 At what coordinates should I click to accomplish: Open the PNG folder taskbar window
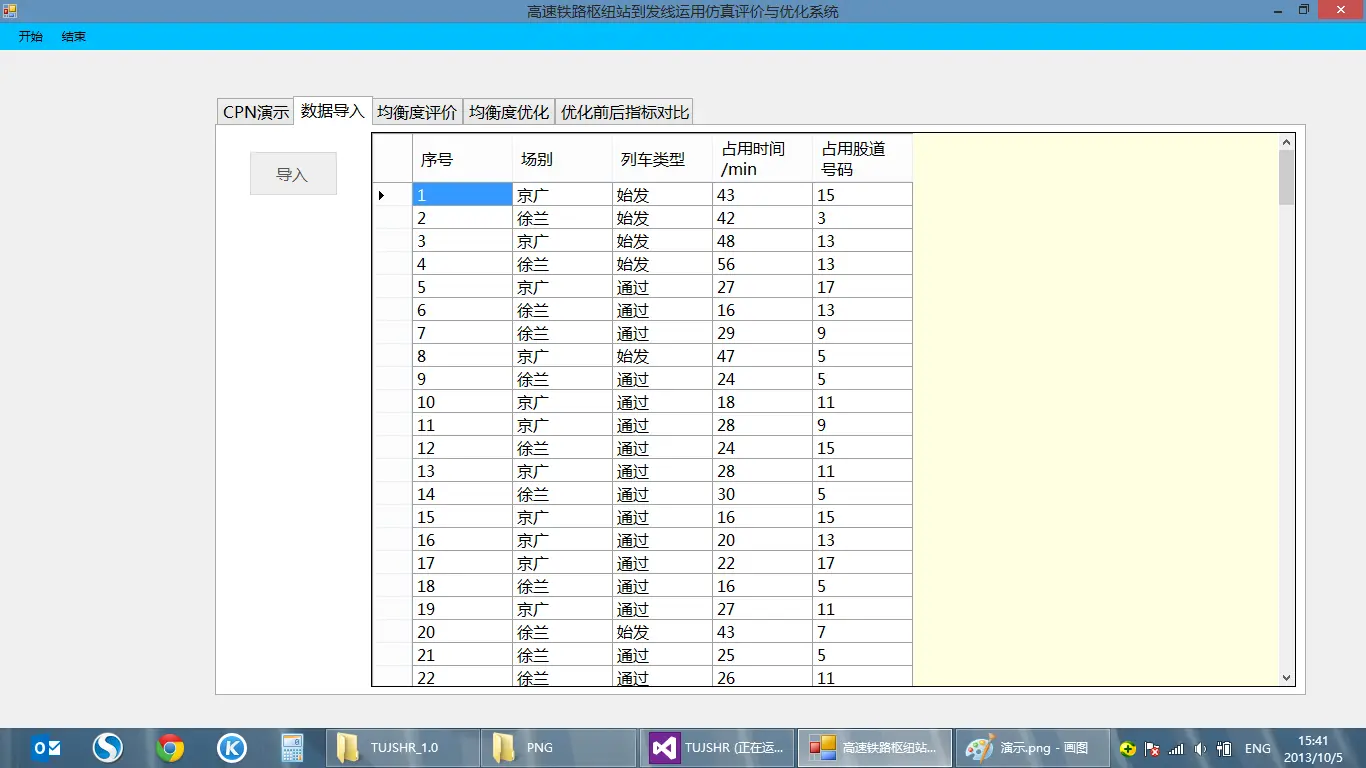pos(559,747)
